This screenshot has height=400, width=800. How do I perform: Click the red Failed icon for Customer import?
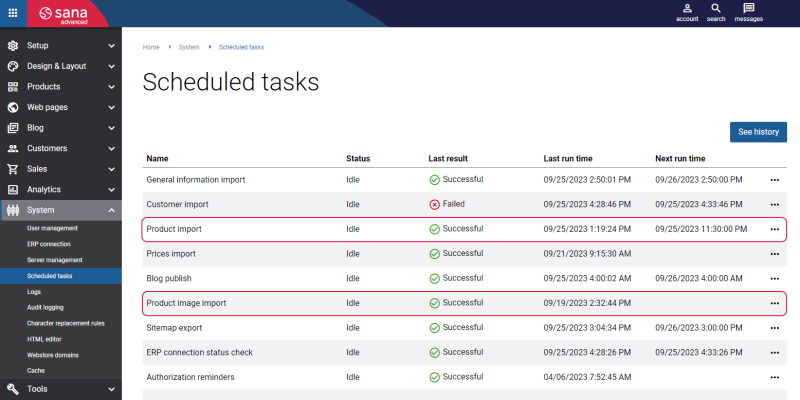(434, 205)
